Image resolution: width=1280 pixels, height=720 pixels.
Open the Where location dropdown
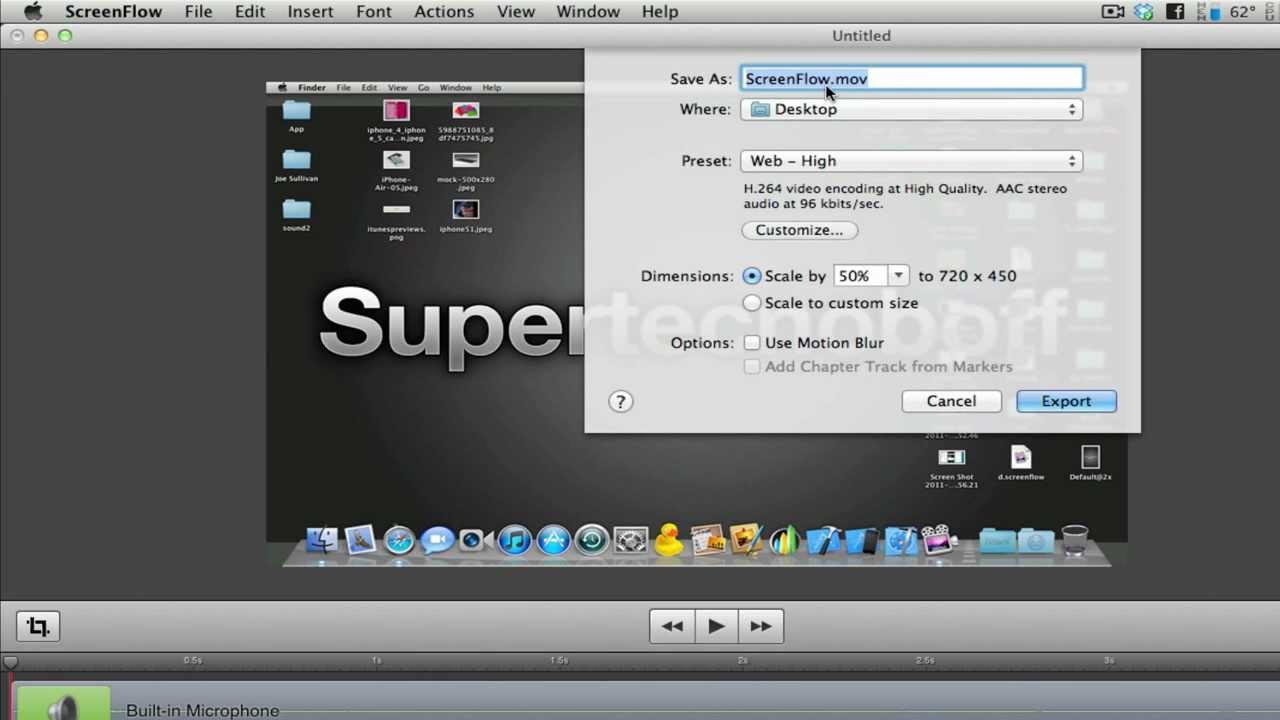click(x=911, y=109)
